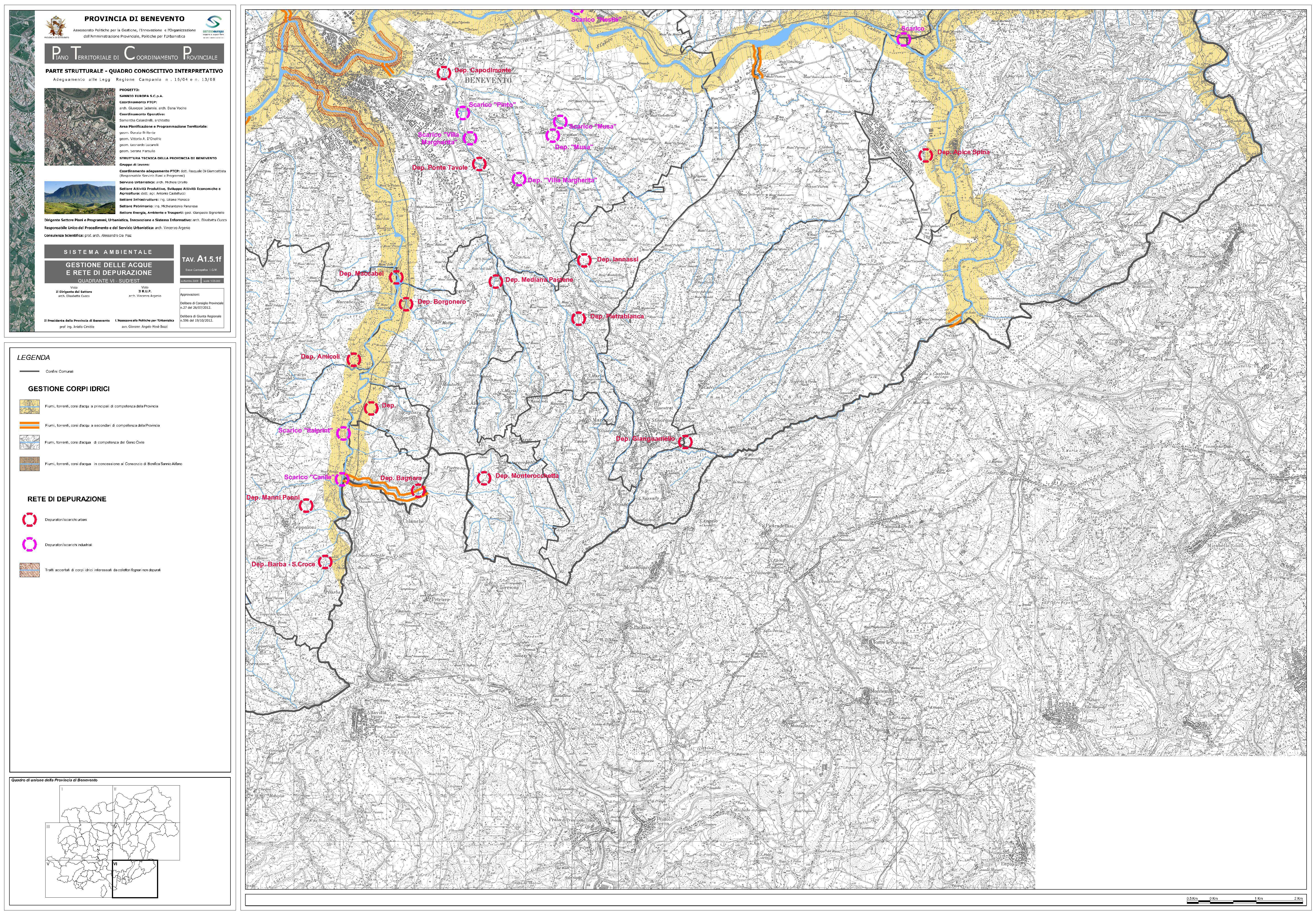Click the red marker labeled only "Dep."
The image size is (1316, 915).
[371, 409]
